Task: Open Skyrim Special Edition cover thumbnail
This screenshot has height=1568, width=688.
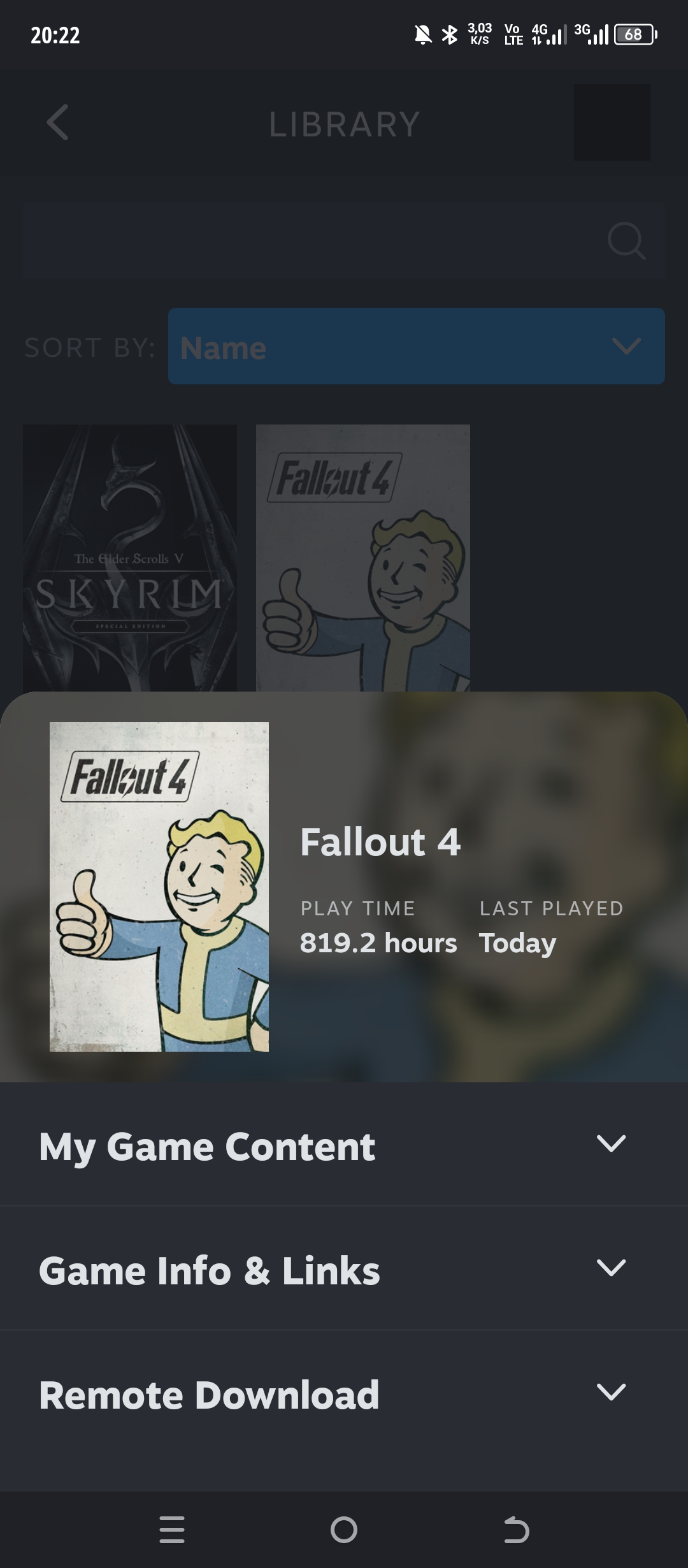Action: tap(130, 558)
